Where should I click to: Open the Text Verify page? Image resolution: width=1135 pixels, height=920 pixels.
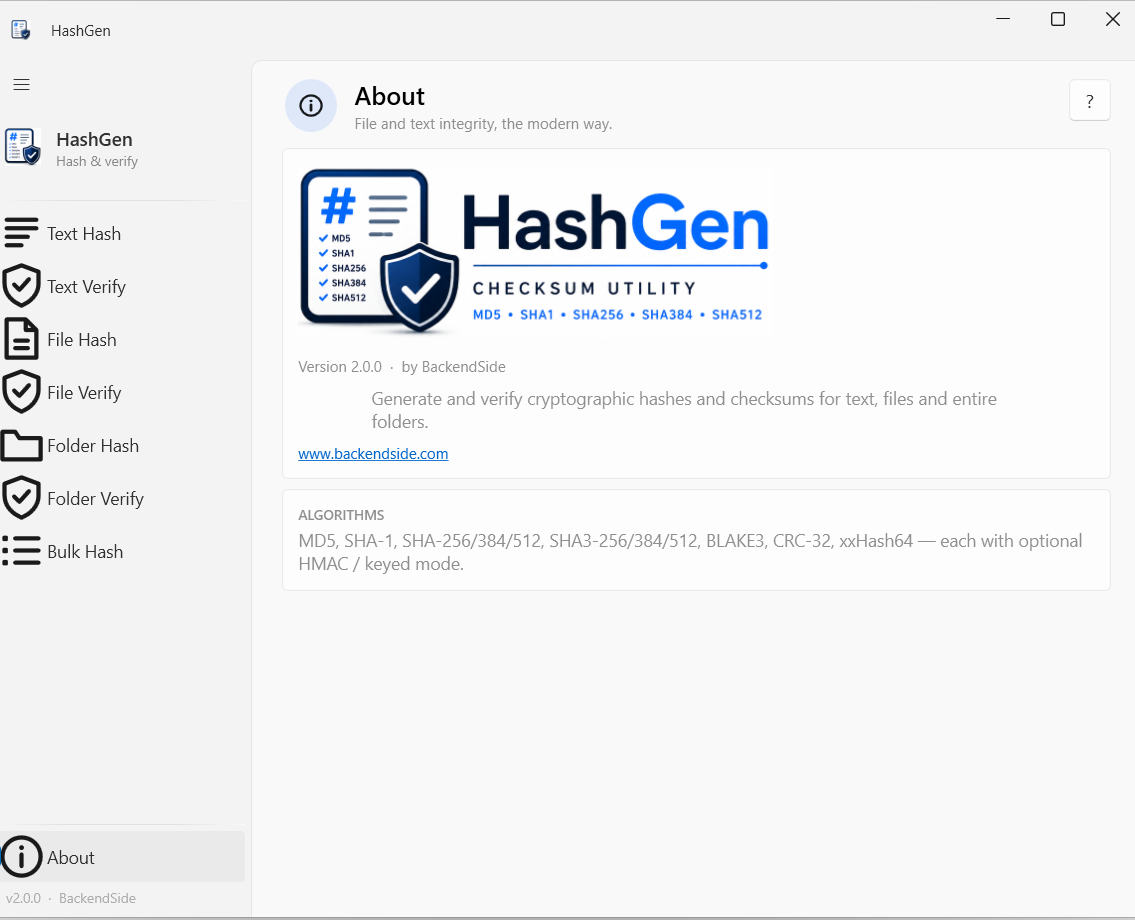click(122, 286)
